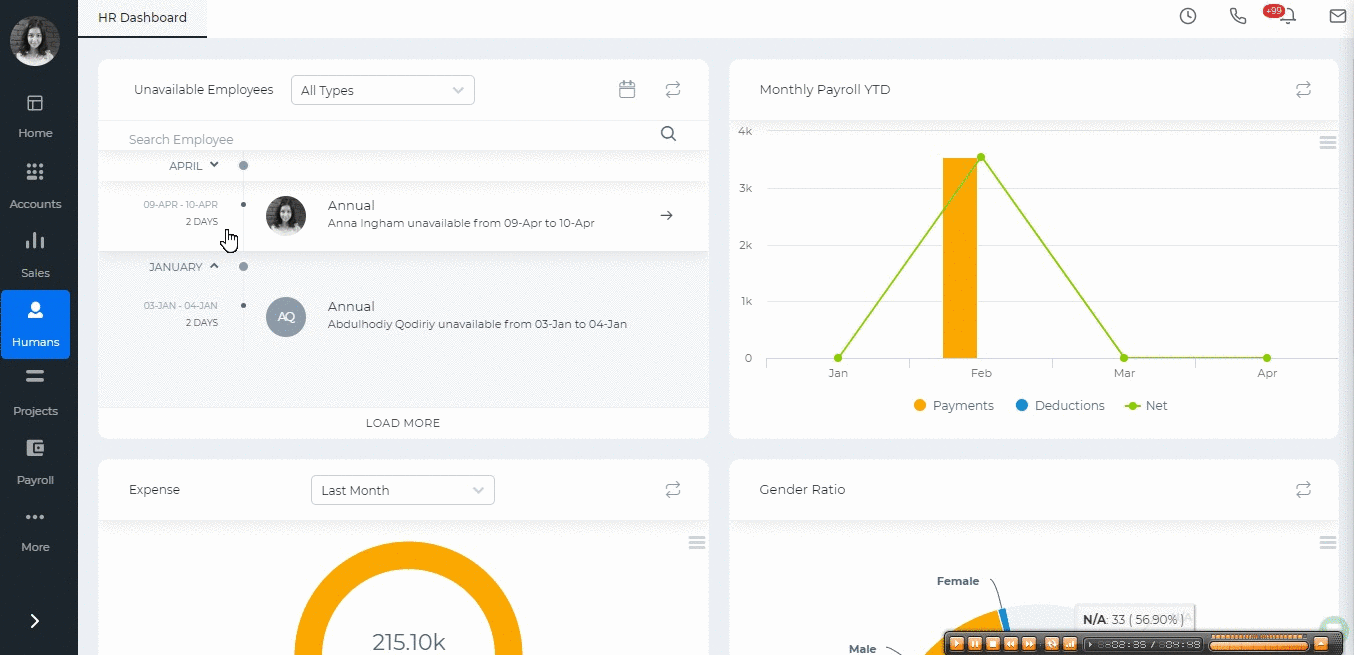Click Fast Forward on the media player bar

1029,643
